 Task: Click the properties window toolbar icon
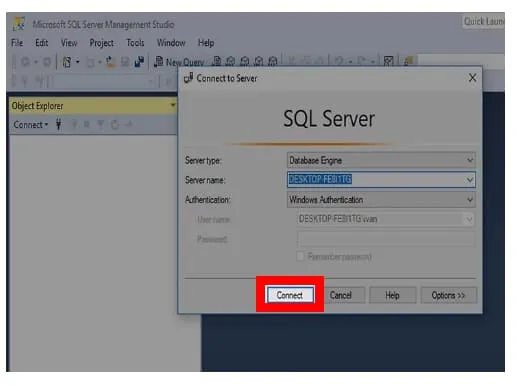click(x=389, y=61)
